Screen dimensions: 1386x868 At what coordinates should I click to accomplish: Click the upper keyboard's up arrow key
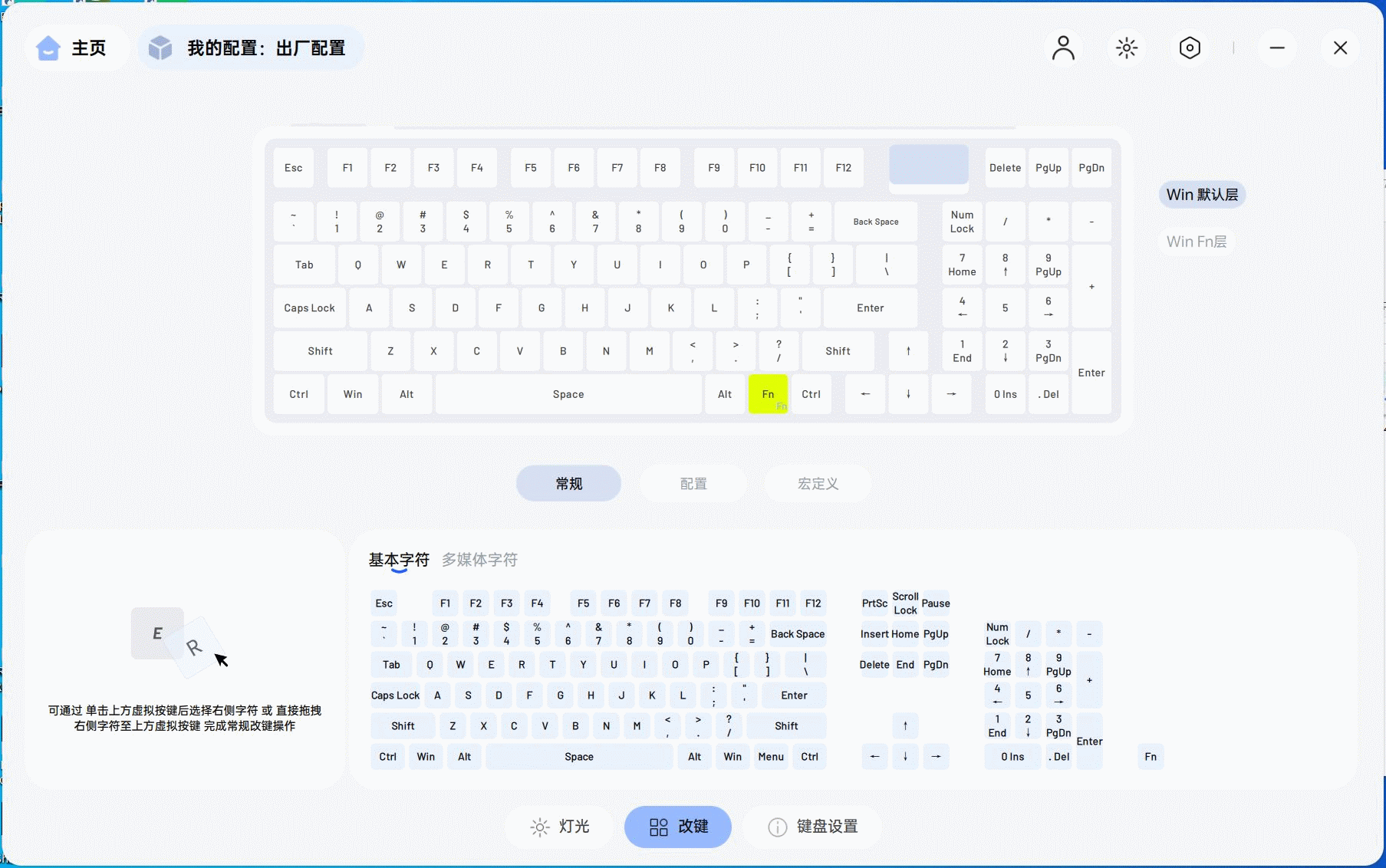pyautogui.click(x=908, y=351)
